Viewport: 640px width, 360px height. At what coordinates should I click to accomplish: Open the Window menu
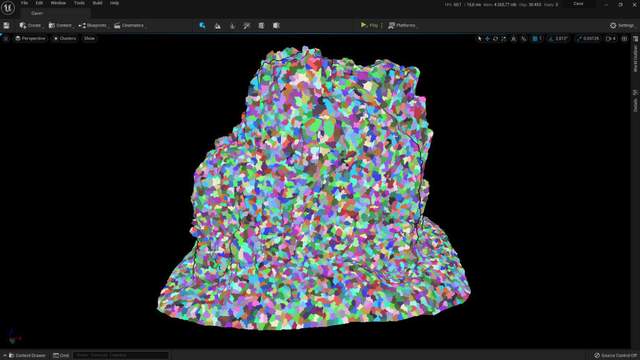coord(58,3)
